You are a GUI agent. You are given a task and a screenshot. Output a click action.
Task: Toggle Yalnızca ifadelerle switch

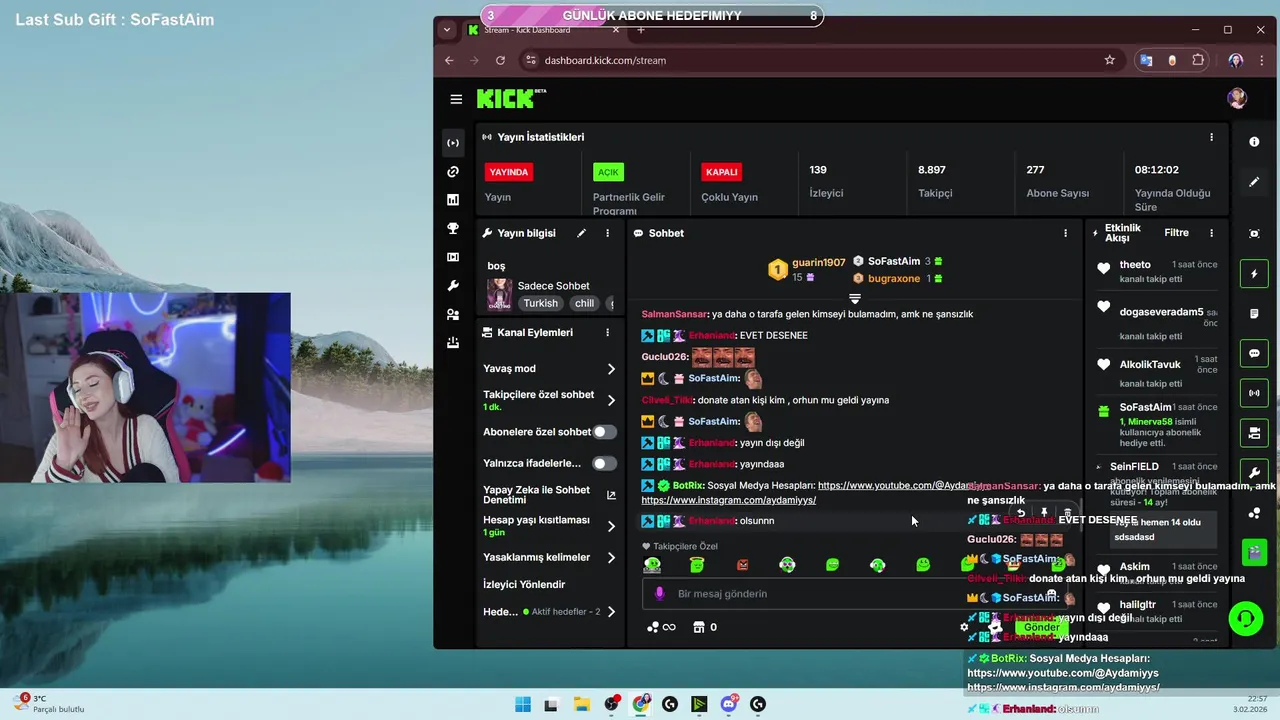click(604, 463)
